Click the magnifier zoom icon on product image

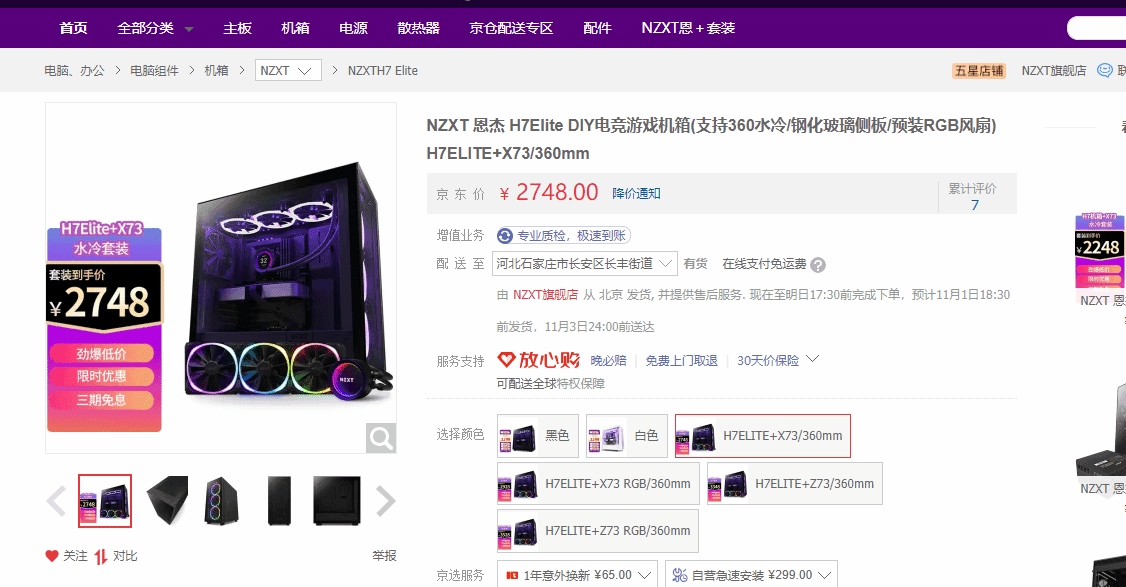tap(381, 438)
